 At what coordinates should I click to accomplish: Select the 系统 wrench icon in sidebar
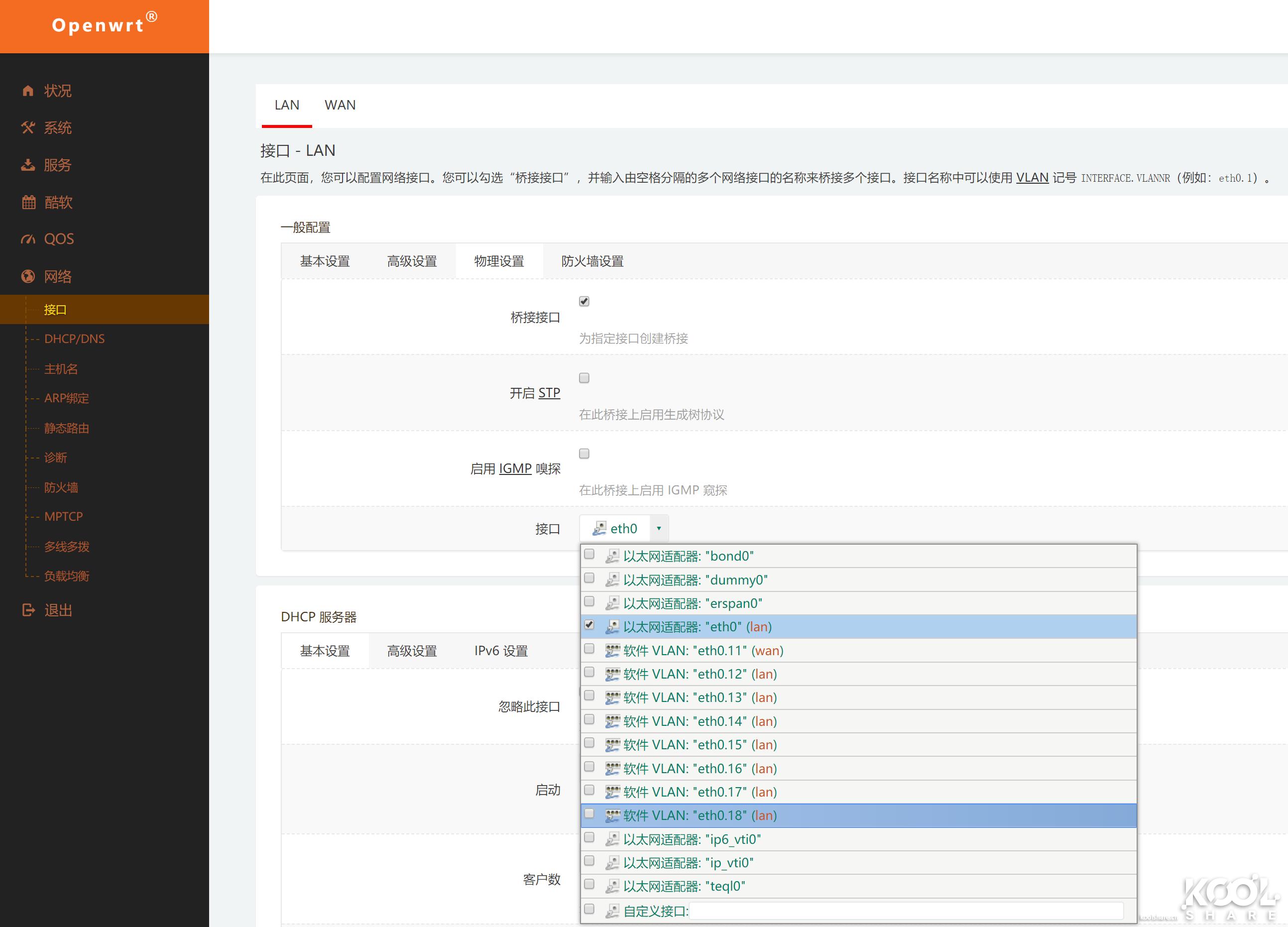(x=28, y=127)
